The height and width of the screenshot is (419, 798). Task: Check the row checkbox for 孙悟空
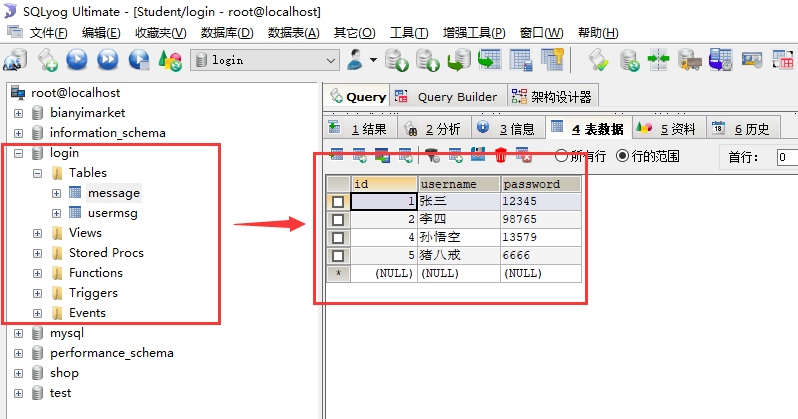338,237
